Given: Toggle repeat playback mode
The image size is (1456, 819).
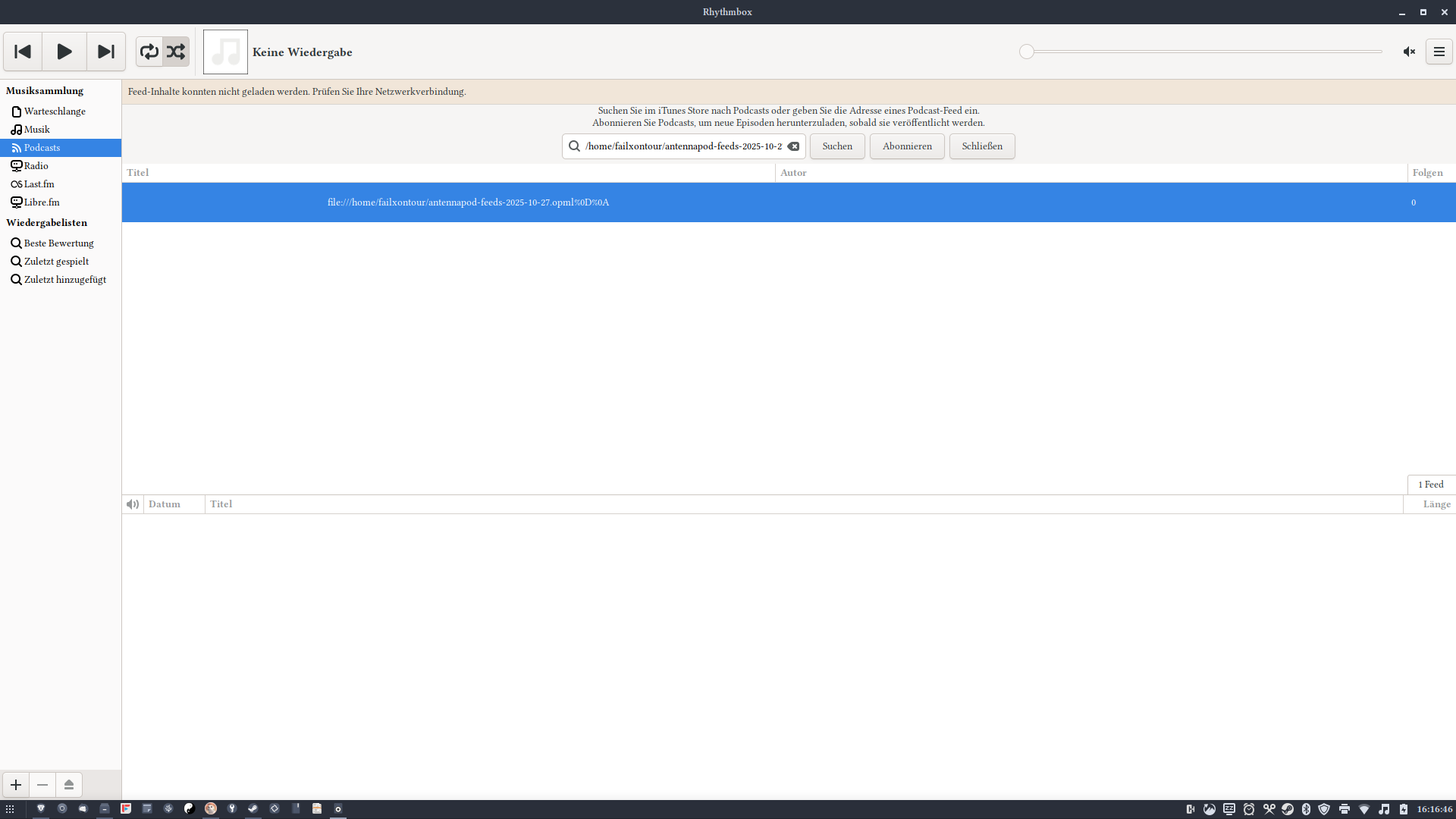Looking at the screenshot, I should 149,52.
